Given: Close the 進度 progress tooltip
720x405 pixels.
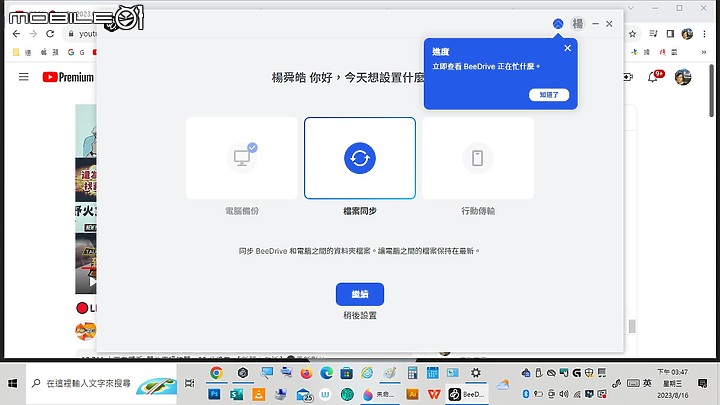Looking at the screenshot, I should click(568, 48).
